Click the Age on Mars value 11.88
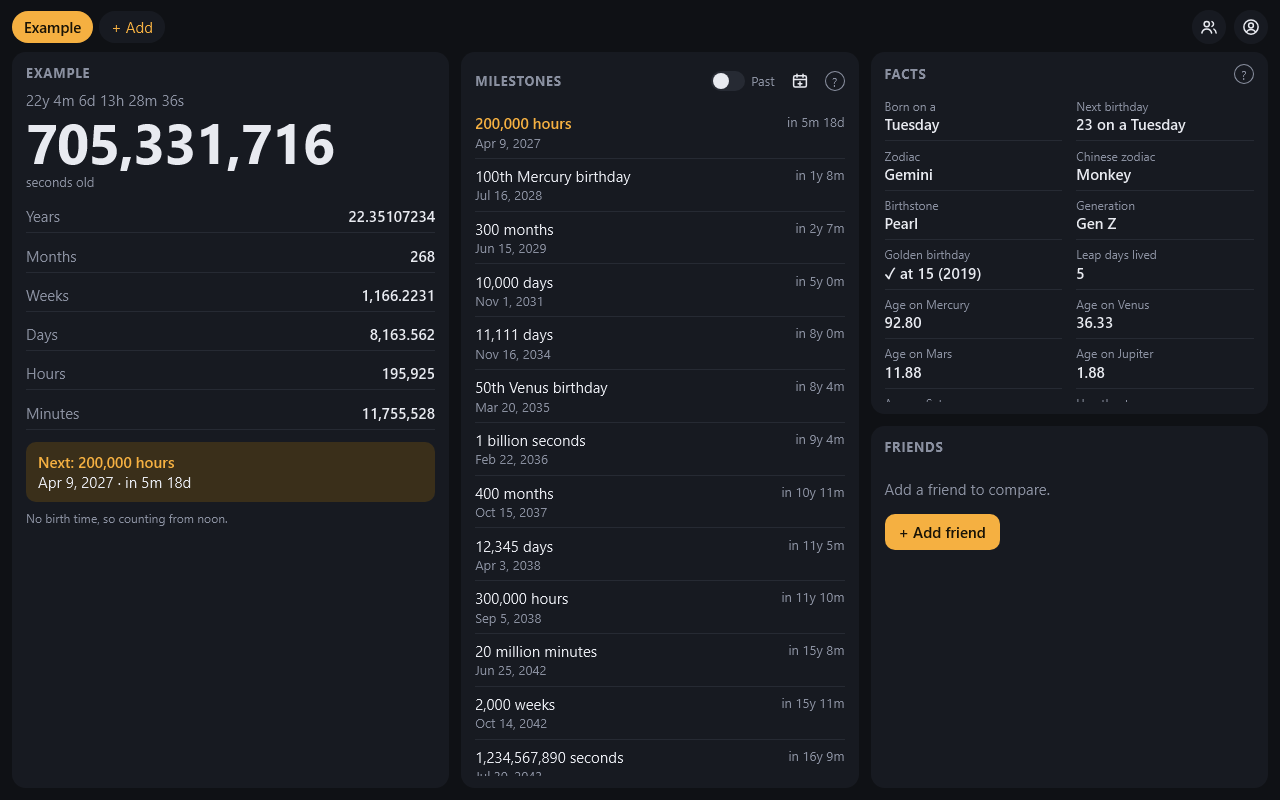The width and height of the screenshot is (1280, 800). tap(903, 373)
